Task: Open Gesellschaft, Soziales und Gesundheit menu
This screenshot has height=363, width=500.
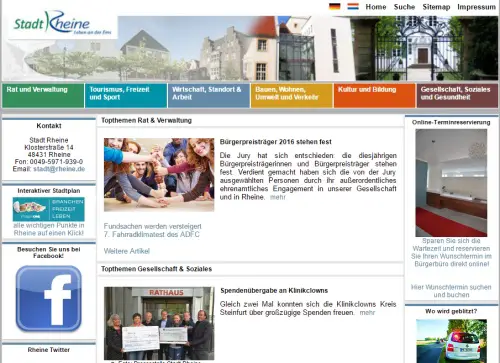Action: pyautogui.click(x=457, y=96)
